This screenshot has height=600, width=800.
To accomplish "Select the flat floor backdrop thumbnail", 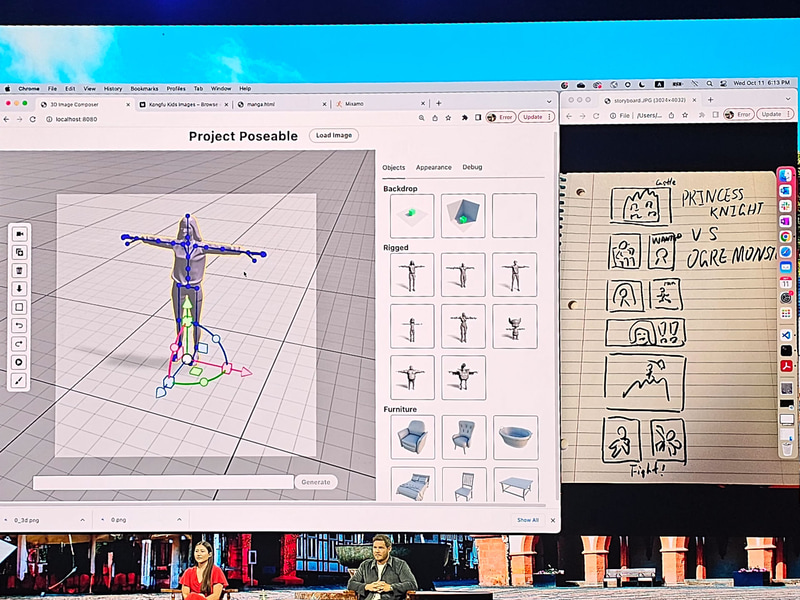I will coord(412,215).
